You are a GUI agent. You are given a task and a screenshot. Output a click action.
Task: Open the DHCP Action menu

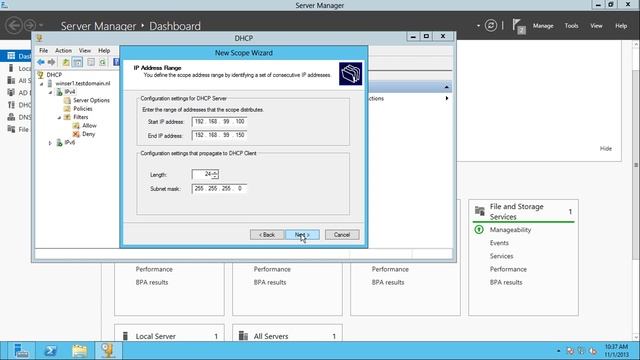(x=63, y=51)
